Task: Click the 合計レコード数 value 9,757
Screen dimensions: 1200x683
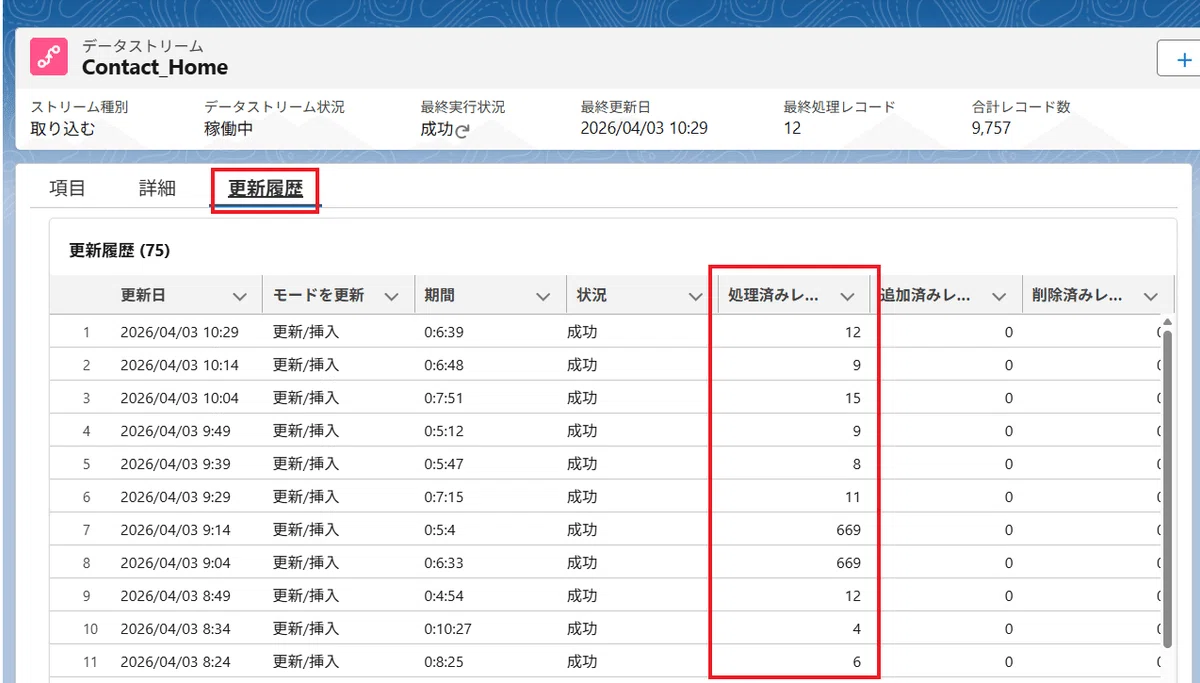Action: tap(991, 128)
